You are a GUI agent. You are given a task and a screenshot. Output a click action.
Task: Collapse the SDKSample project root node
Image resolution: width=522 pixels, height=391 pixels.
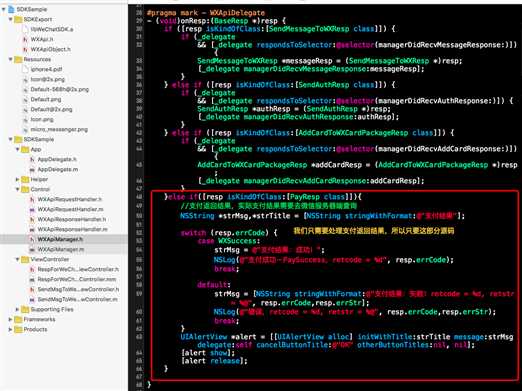(4, 9)
